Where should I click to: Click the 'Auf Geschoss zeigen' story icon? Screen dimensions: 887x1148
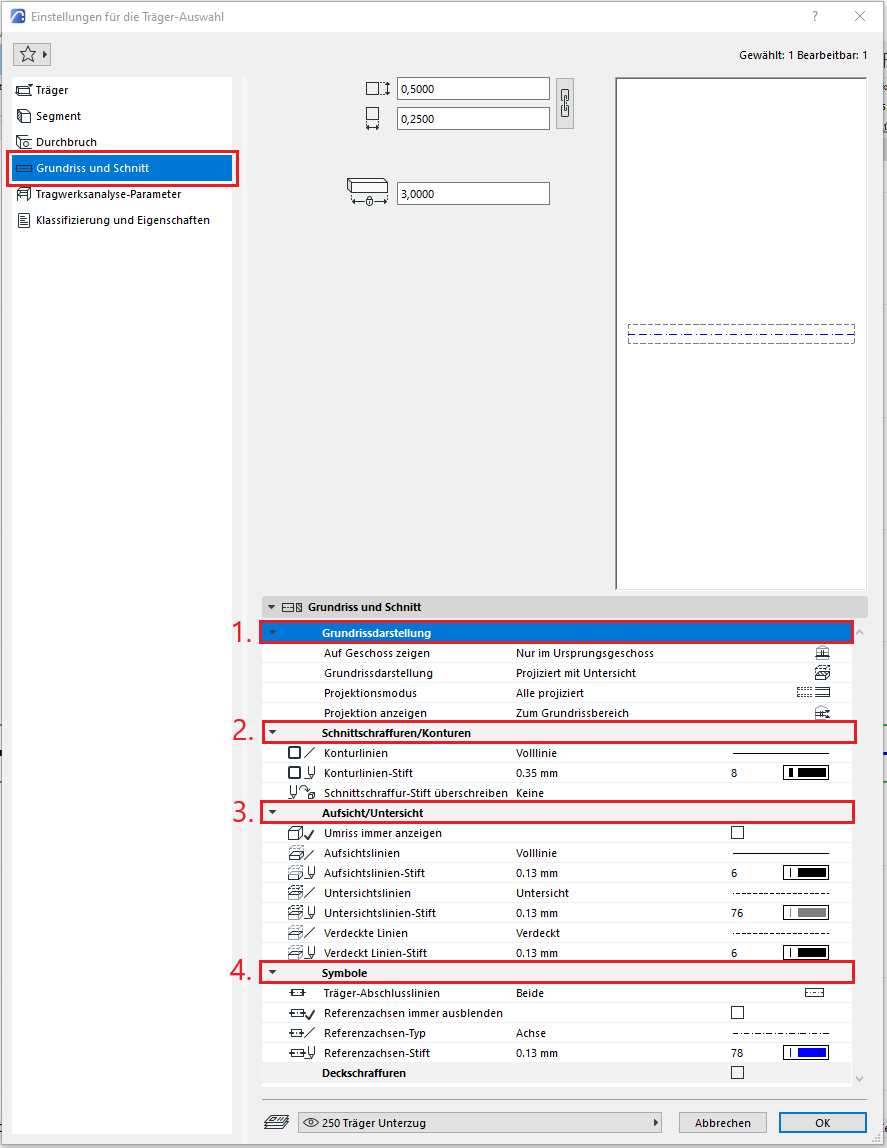[x=822, y=653]
